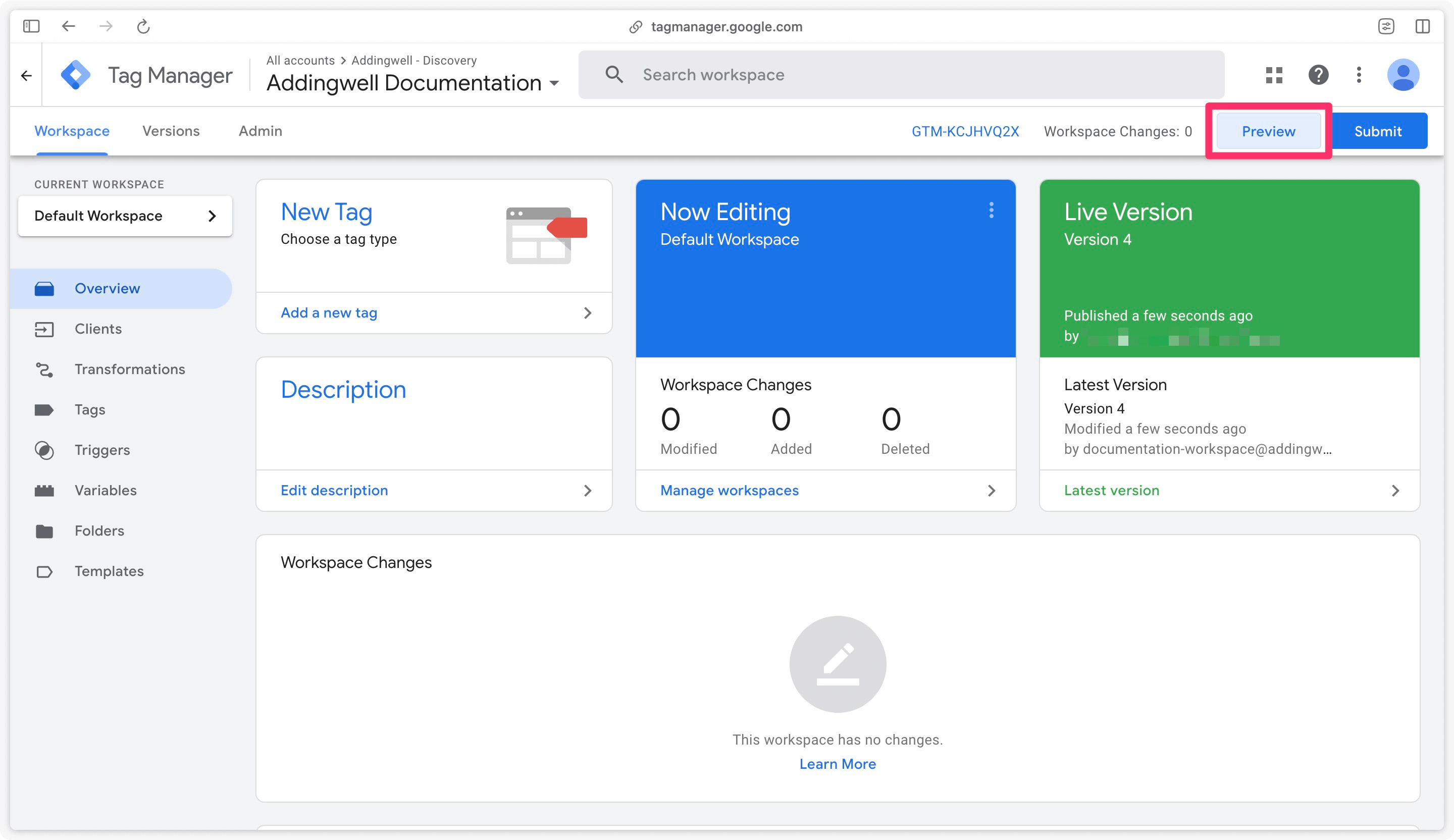Viewport: 1454px width, 840px height.
Task: Click the Preview button
Action: point(1268,131)
